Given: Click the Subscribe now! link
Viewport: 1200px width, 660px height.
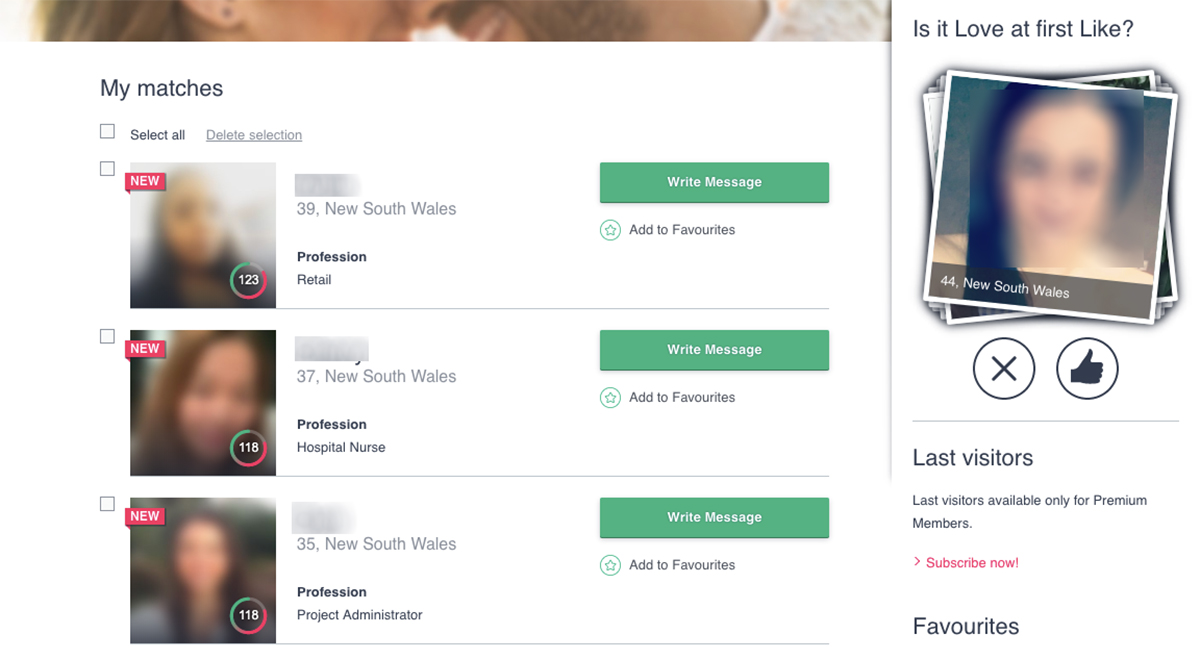Looking at the screenshot, I should coord(971,563).
